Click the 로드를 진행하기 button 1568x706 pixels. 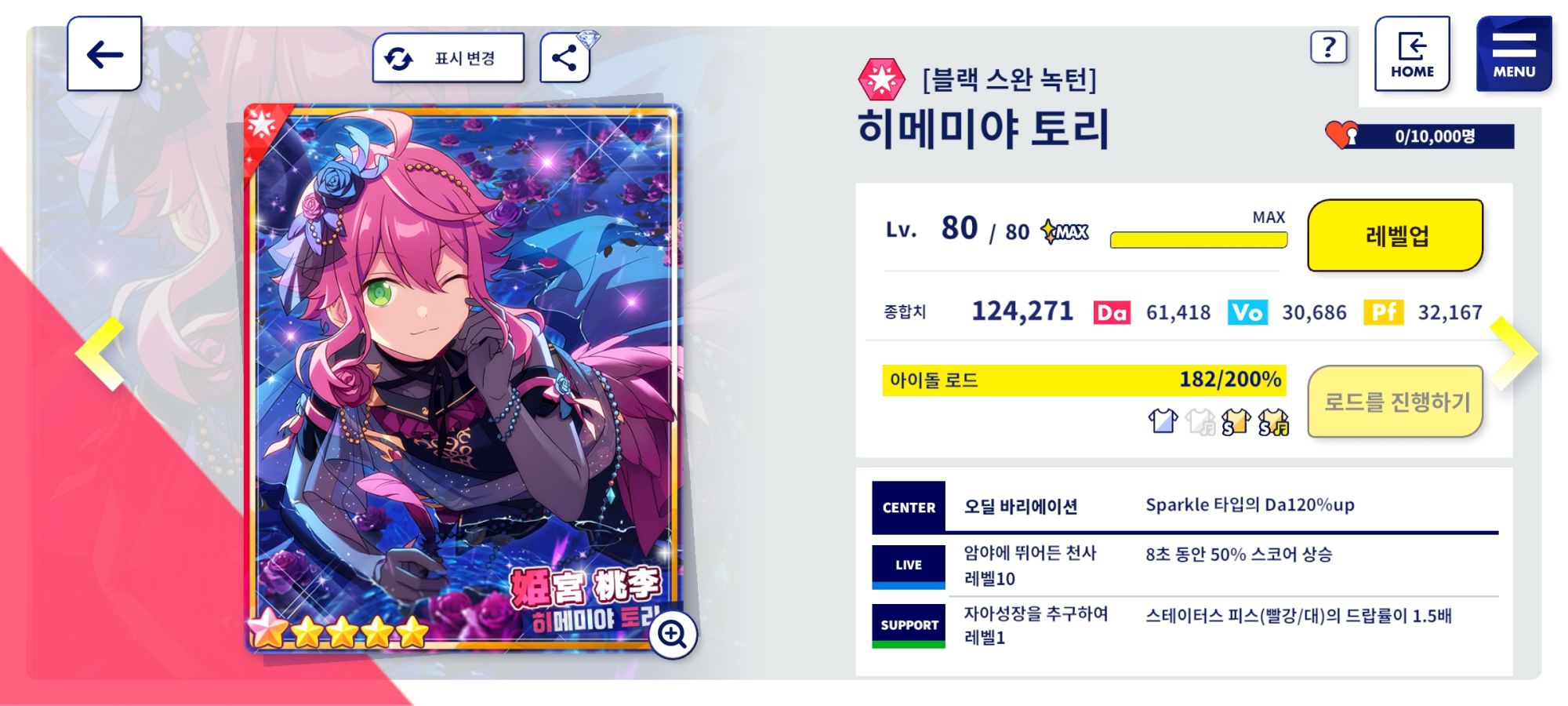click(1396, 402)
